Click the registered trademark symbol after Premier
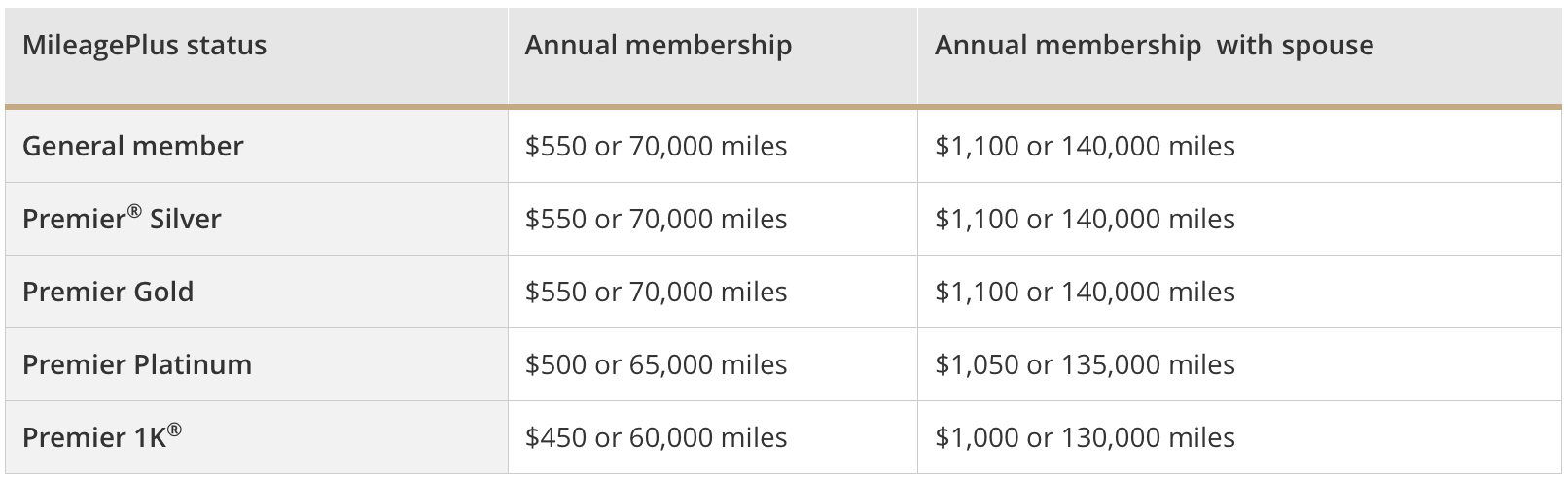Screen dimensions: 1568x482 (134, 211)
